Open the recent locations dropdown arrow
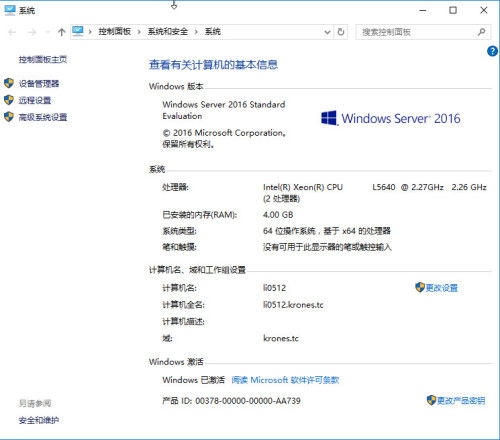 click(48, 32)
